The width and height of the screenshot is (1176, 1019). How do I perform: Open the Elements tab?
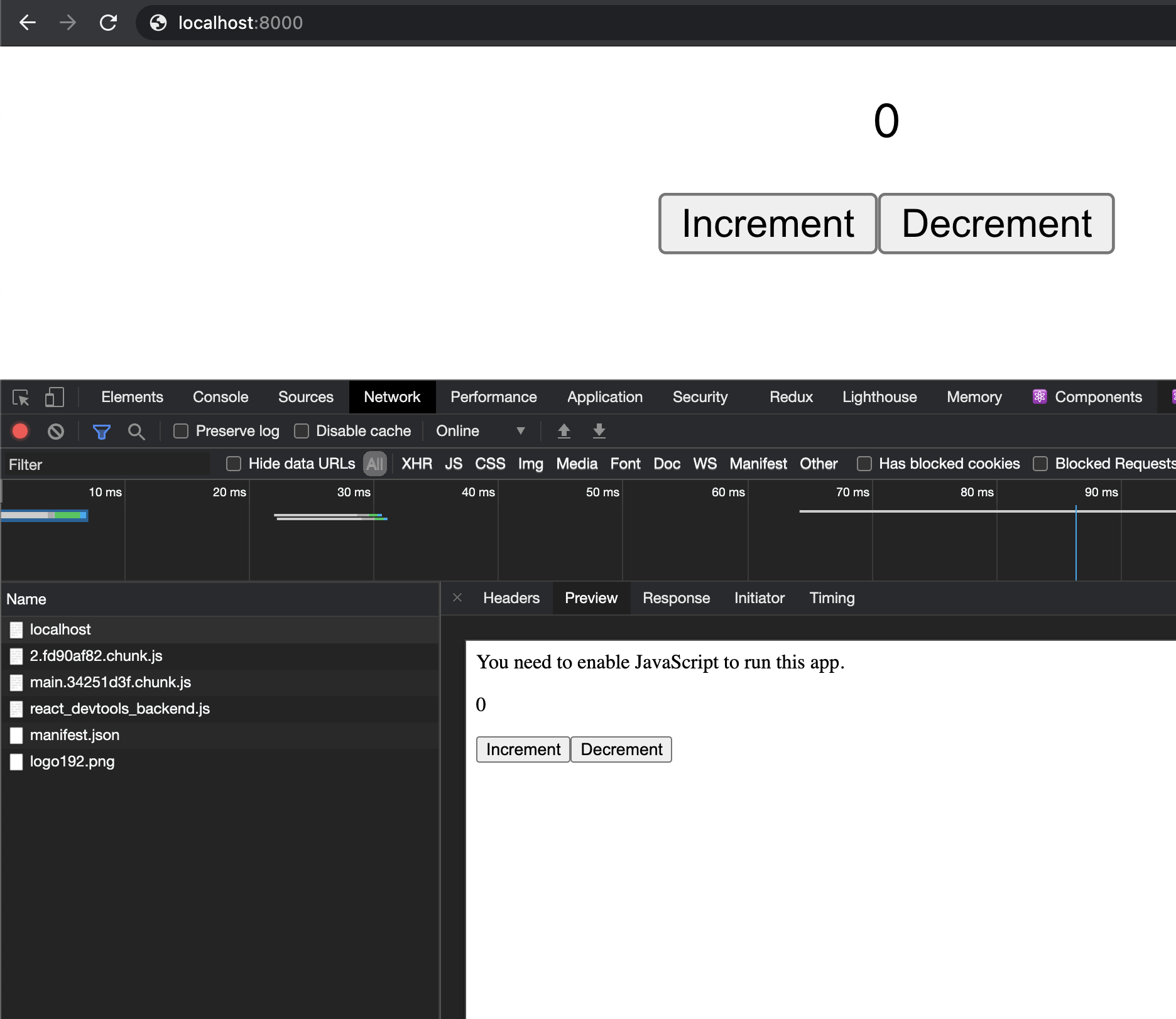tap(132, 397)
